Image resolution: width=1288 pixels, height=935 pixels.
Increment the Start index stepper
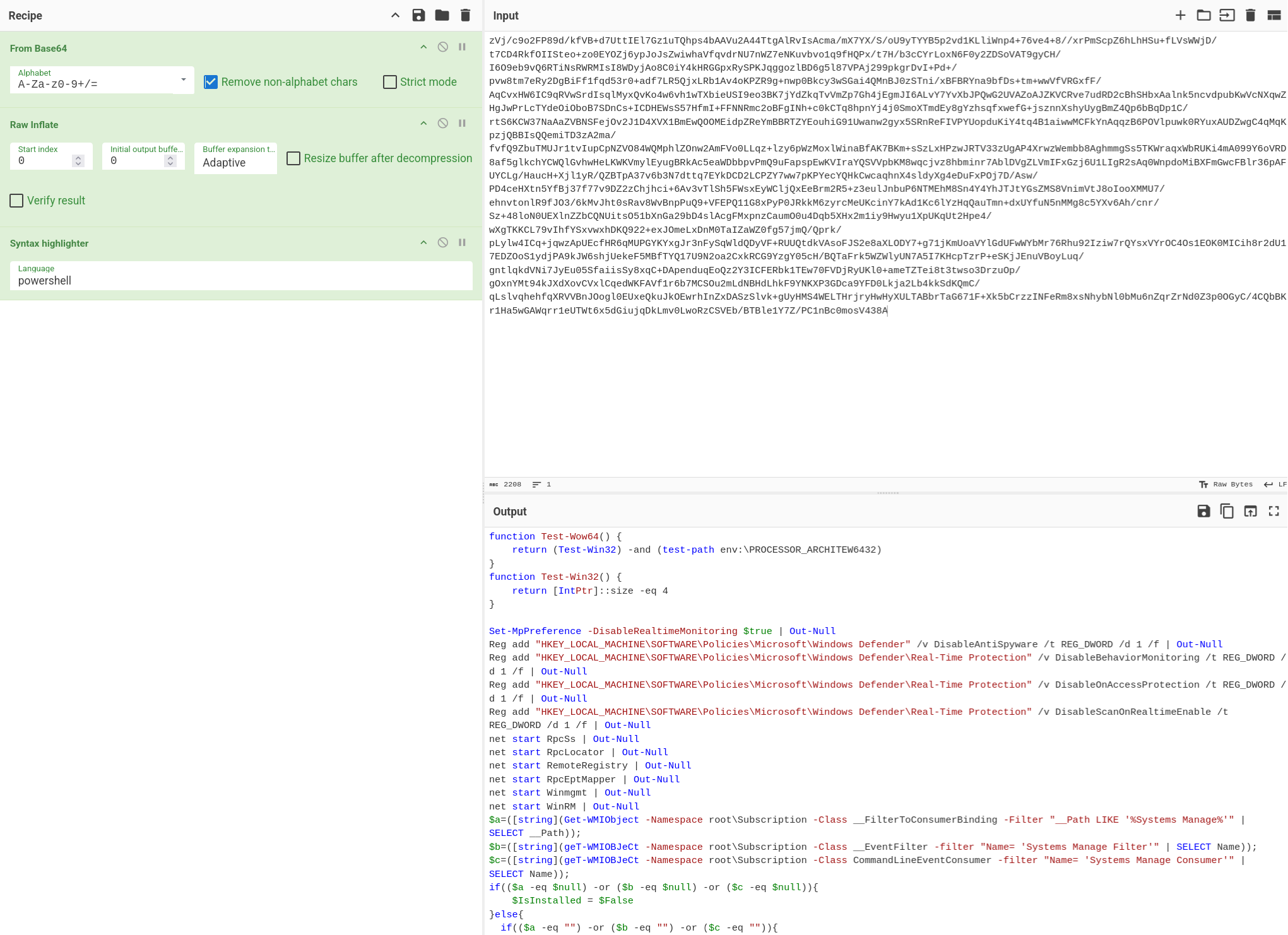coord(78,158)
